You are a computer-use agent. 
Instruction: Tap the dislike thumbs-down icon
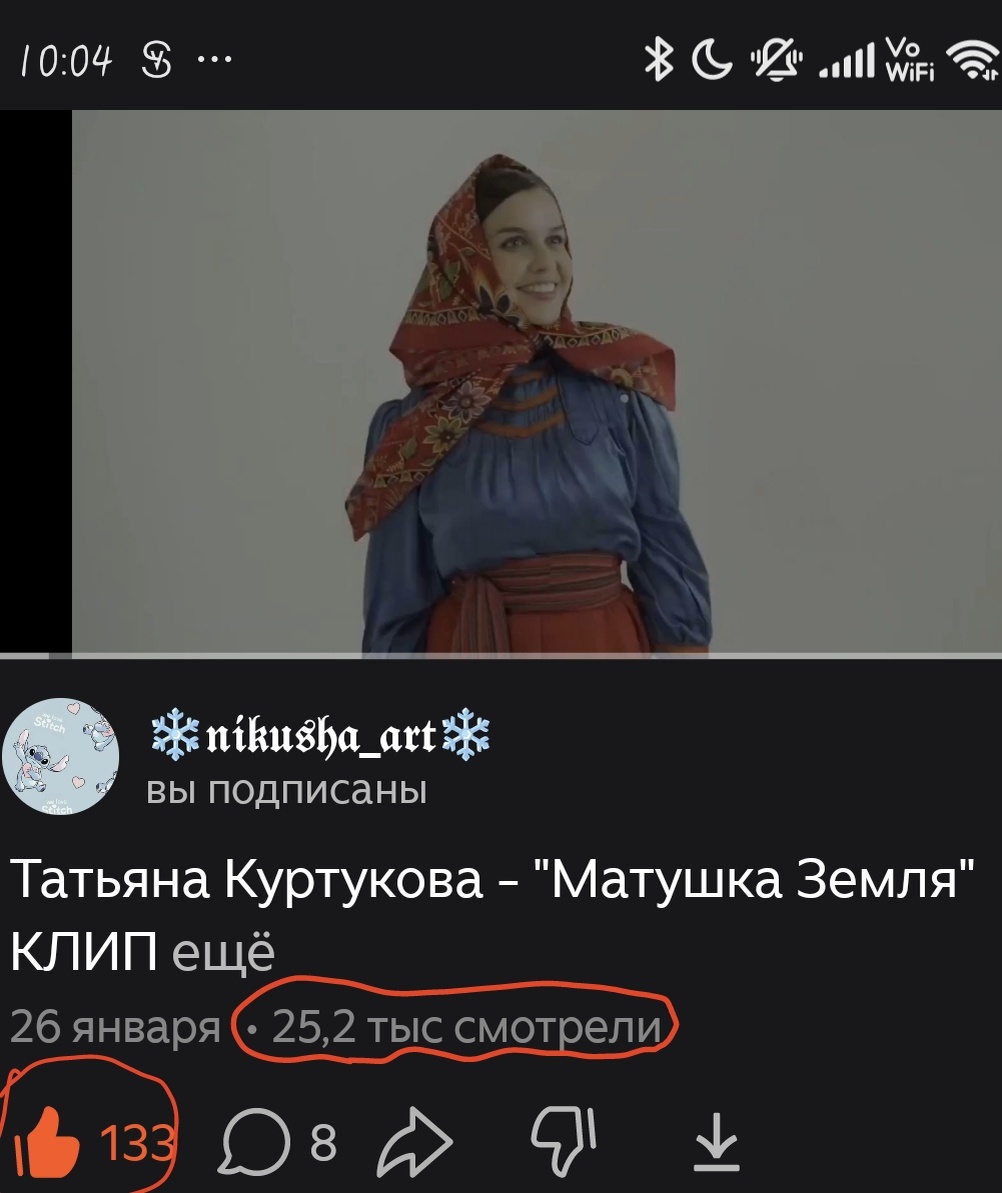click(564, 1140)
